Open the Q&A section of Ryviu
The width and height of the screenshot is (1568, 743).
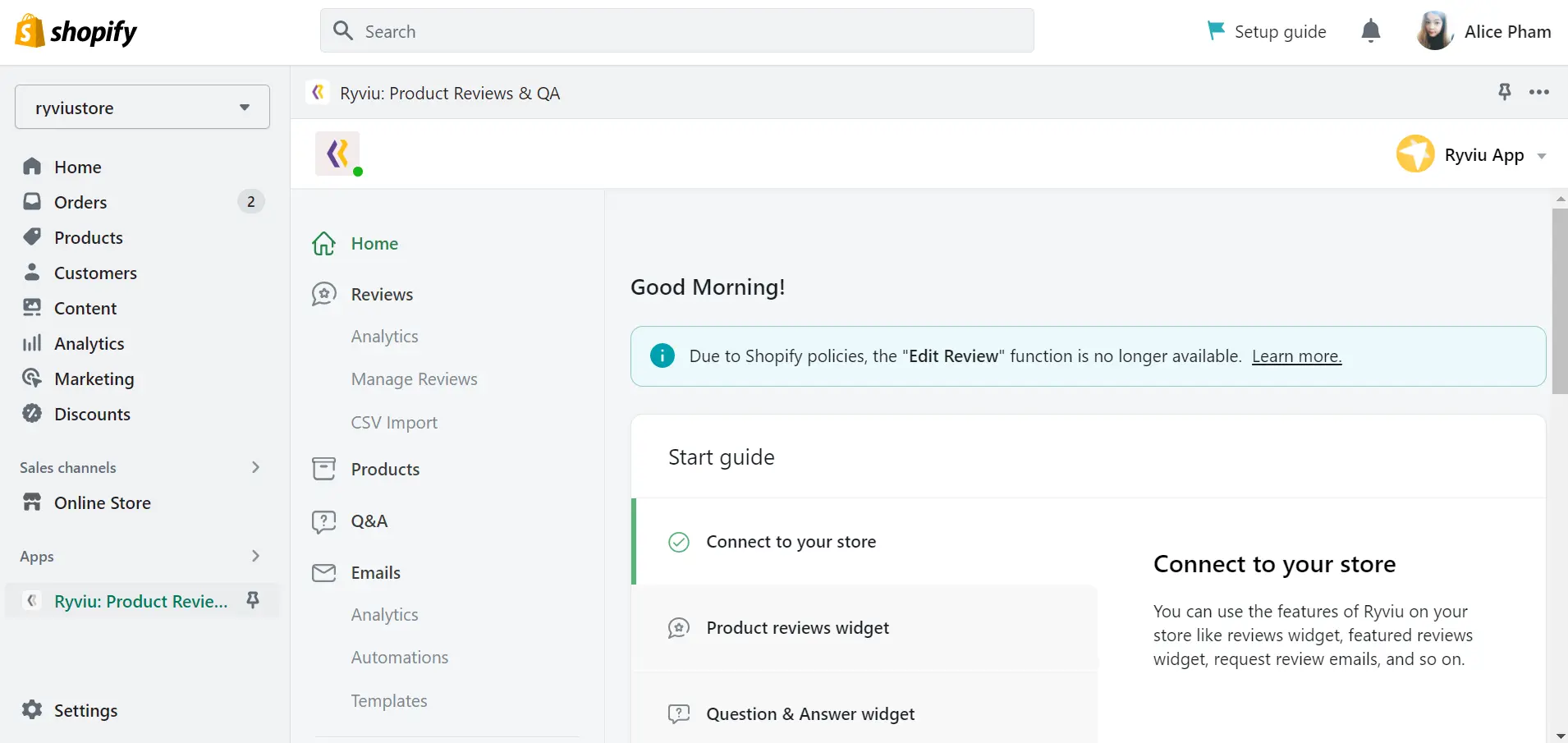coord(369,521)
